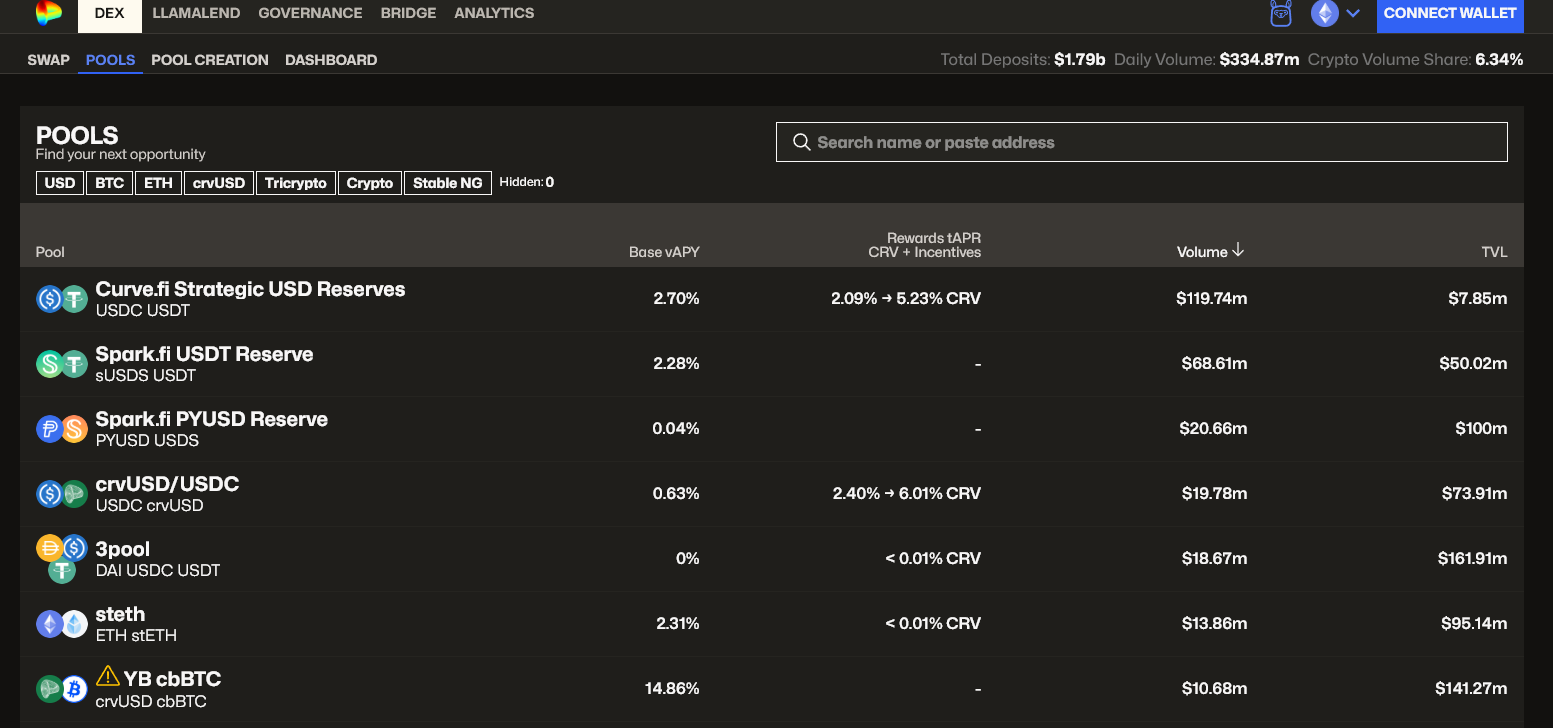The width and height of the screenshot is (1553, 728).
Task: Toggle the Stable NG filter chip
Action: [448, 183]
